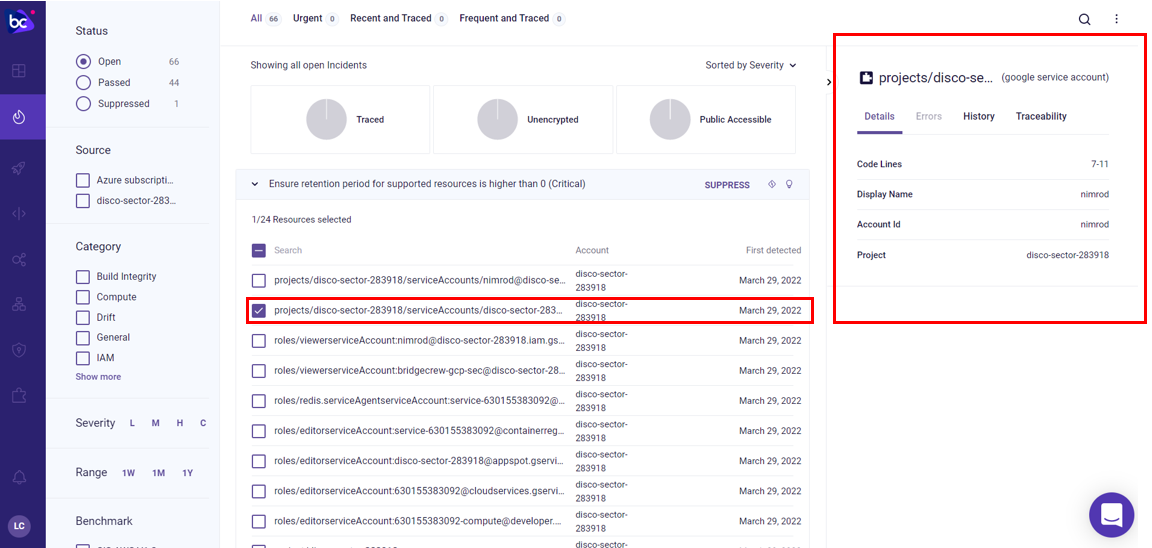The height and width of the screenshot is (548, 1152).
Task: Open the rocket icon in sidebar
Action: tap(20, 167)
